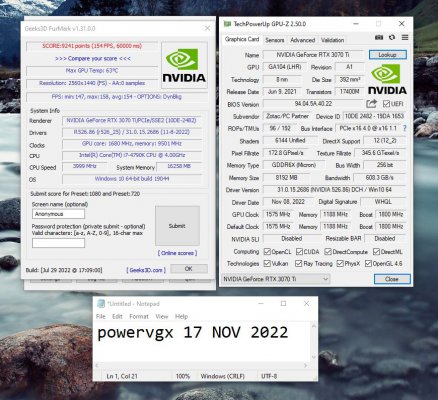The image size is (438, 400).
Task: Click the password protection input field
Action: [x=58, y=243]
